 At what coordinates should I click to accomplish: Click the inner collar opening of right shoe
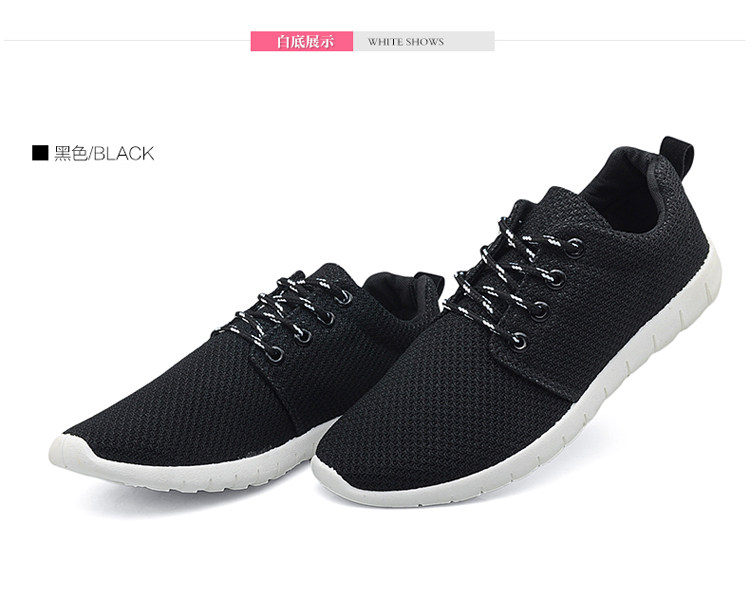(x=622, y=191)
